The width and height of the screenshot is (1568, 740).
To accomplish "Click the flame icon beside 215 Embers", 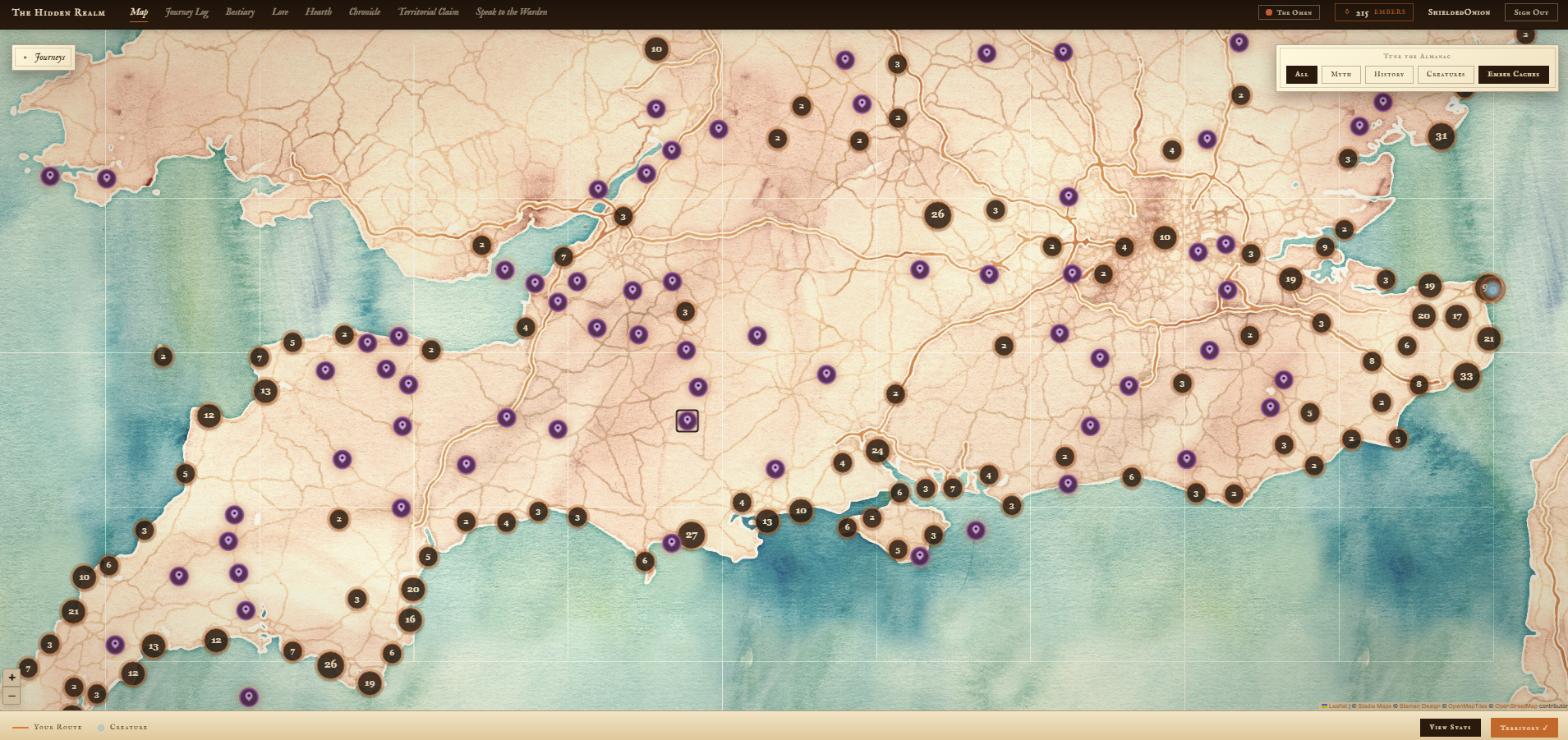I will [x=1347, y=12].
